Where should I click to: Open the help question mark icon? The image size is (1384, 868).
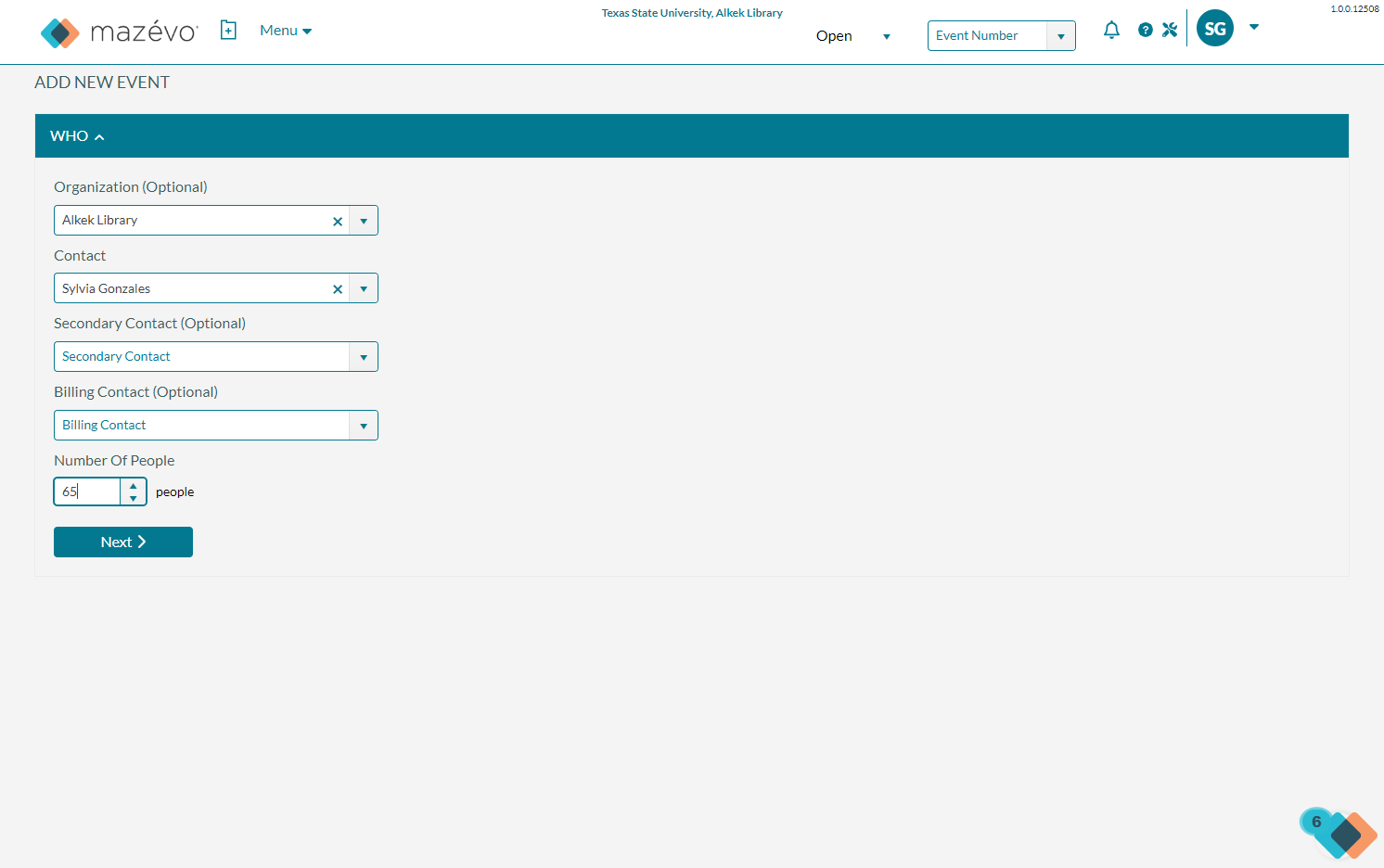click(1146, 30)
